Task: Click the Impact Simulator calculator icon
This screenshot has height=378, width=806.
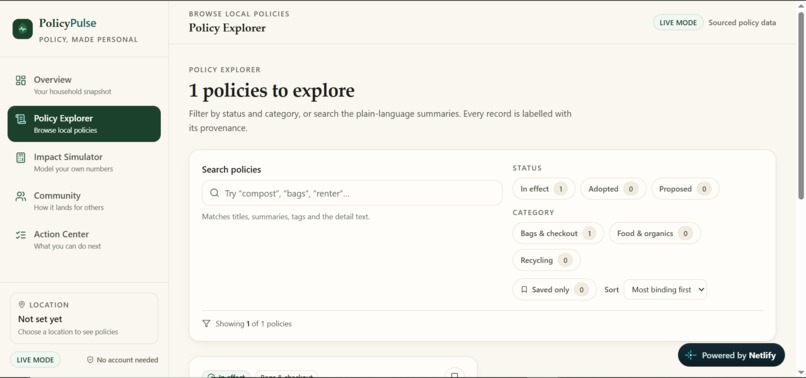Action: [21, 157]
